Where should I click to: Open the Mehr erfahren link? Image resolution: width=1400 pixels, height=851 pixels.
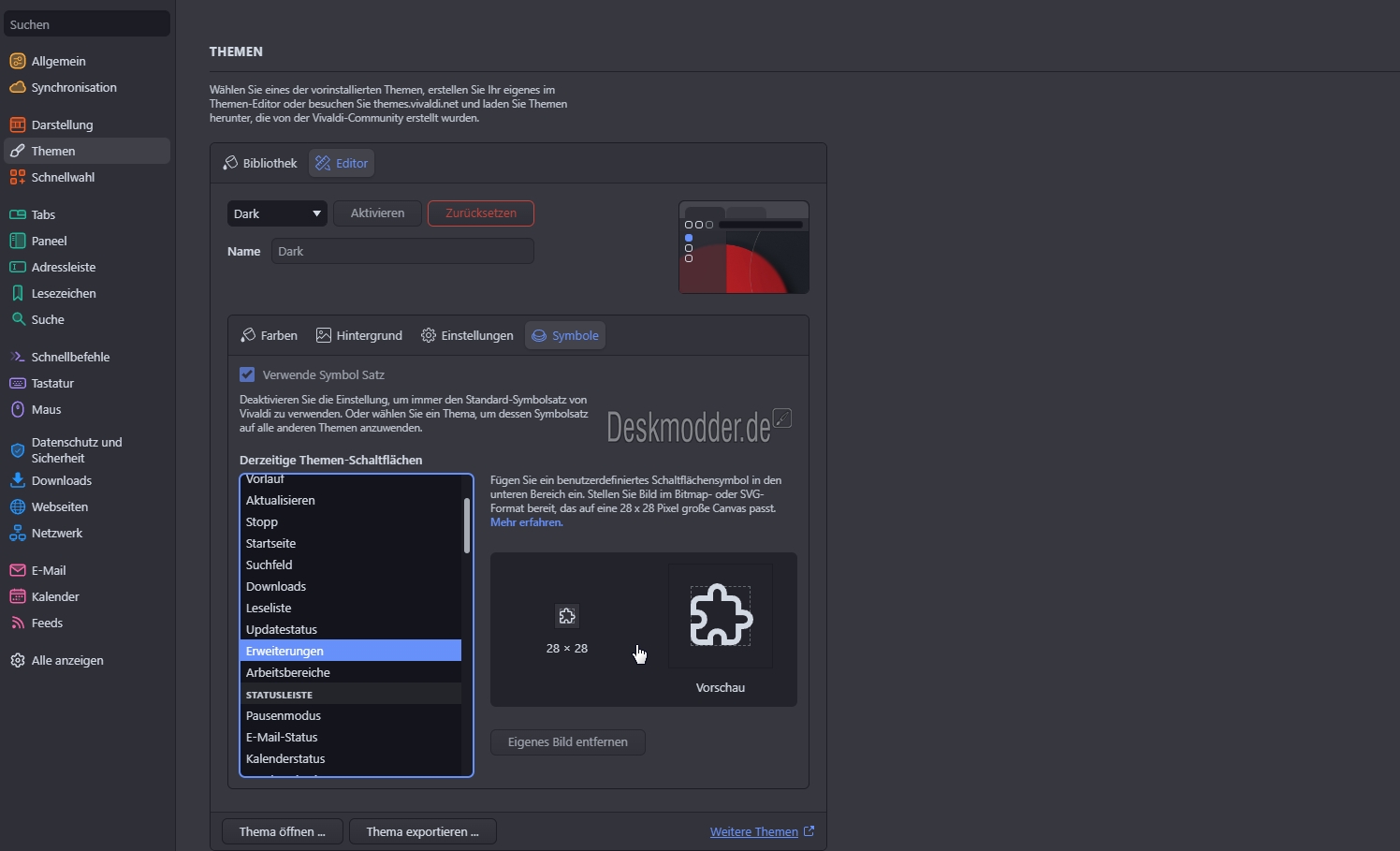(527, 522)
